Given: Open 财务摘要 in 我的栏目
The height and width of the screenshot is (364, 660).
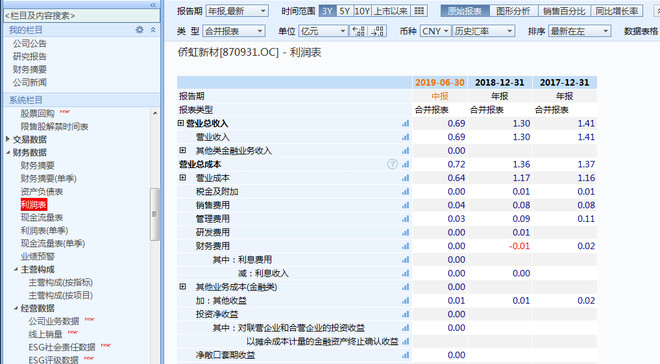Looking at the screenshot, I should pos(29,69).
